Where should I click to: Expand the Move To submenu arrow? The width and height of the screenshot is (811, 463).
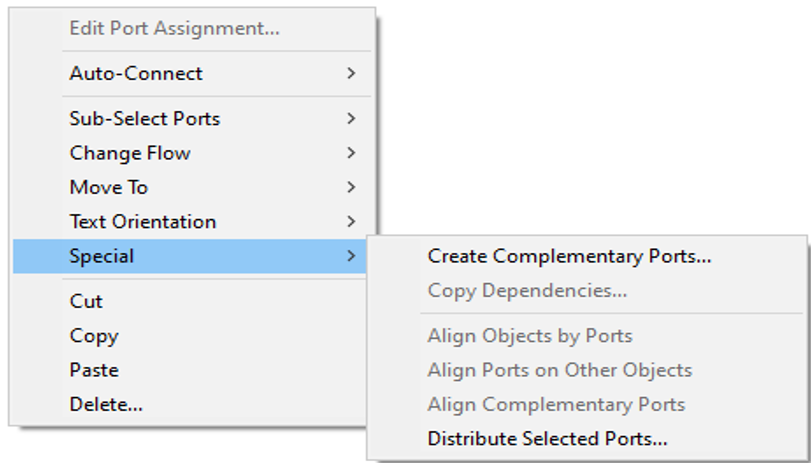coord(351,187)
